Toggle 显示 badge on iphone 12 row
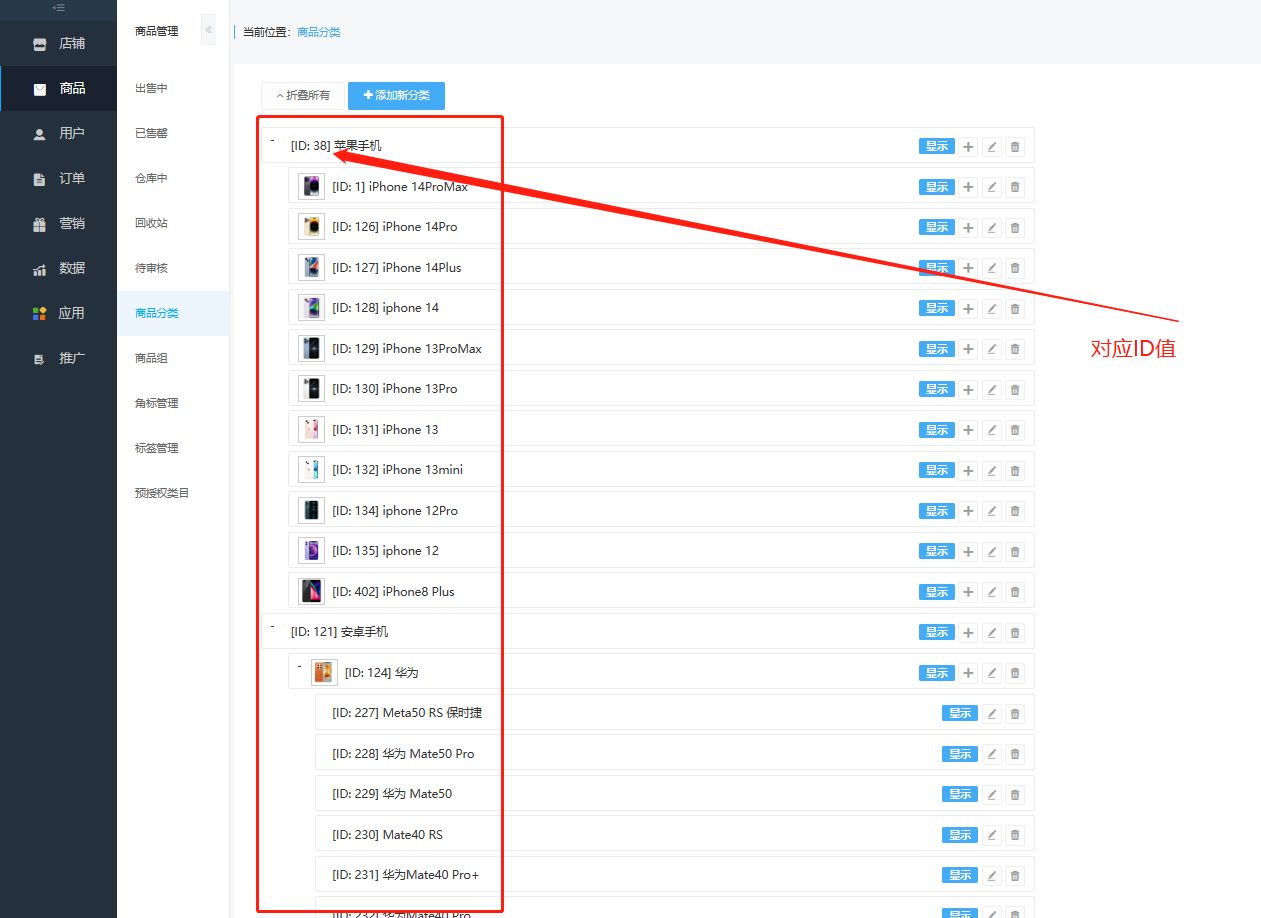Screen dimensions: 1261x918 pos(936,552)
